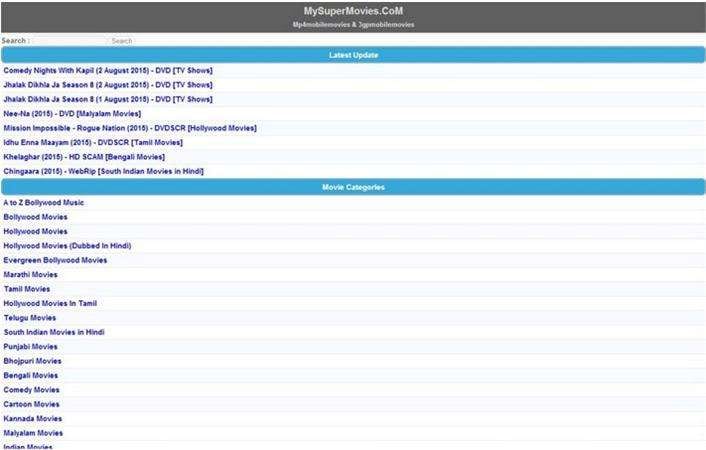Select Hollywood Movies (Dubbed In Hindi) category
This screenshot has height=450, width=706.
point(67,246)
